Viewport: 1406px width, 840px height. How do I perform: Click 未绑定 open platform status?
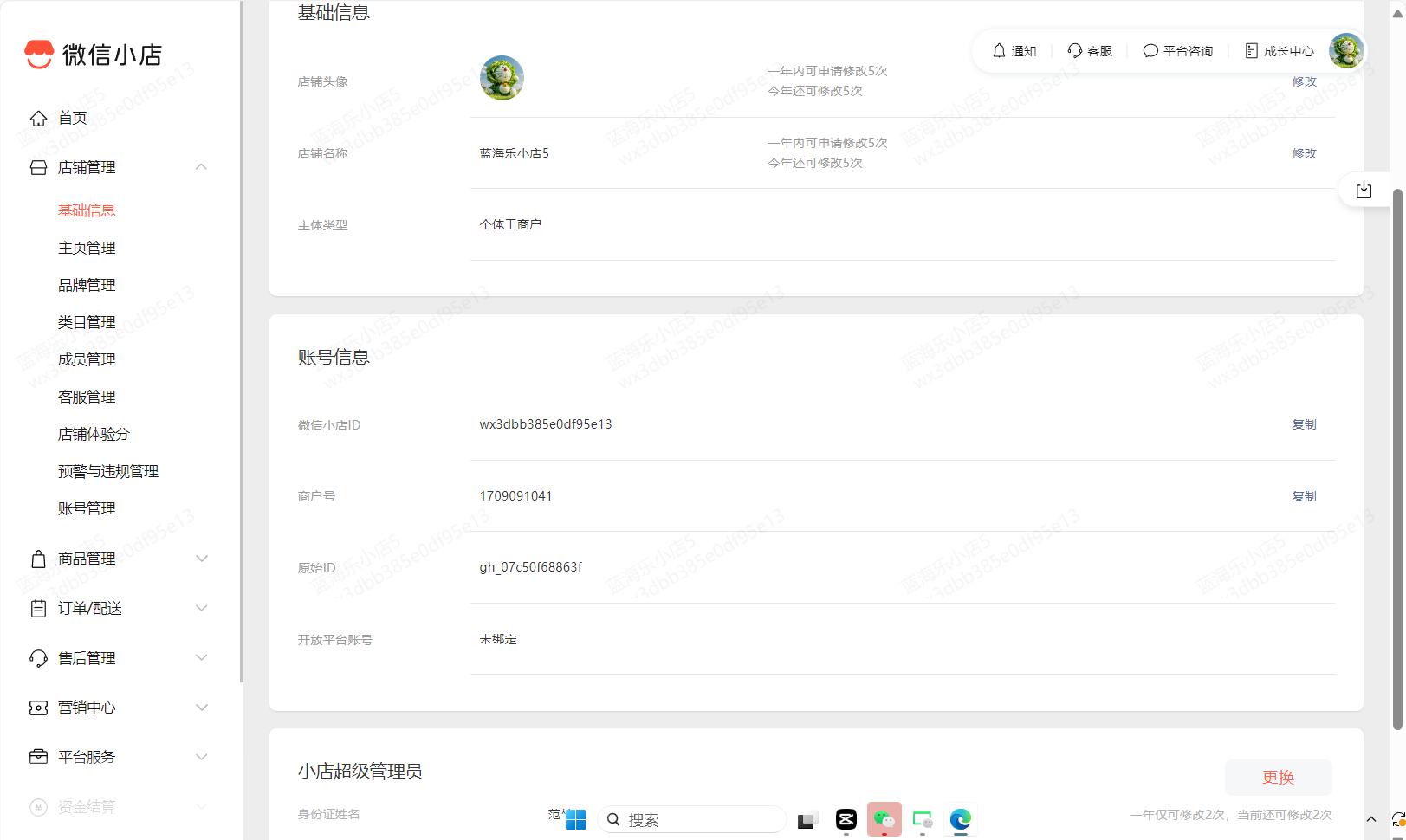coord(498,639)
